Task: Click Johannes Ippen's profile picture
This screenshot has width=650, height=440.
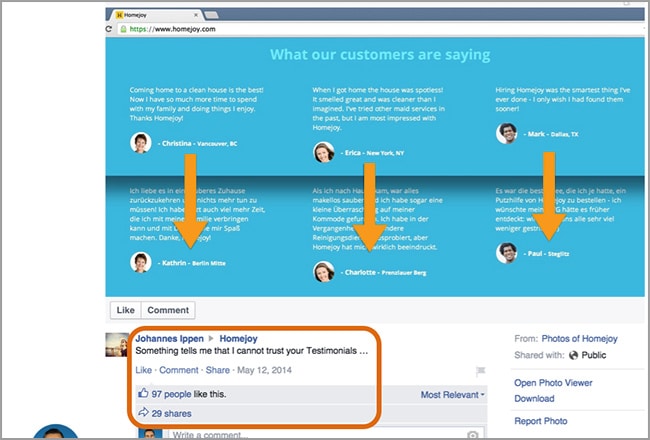Action: click(117, 345)
